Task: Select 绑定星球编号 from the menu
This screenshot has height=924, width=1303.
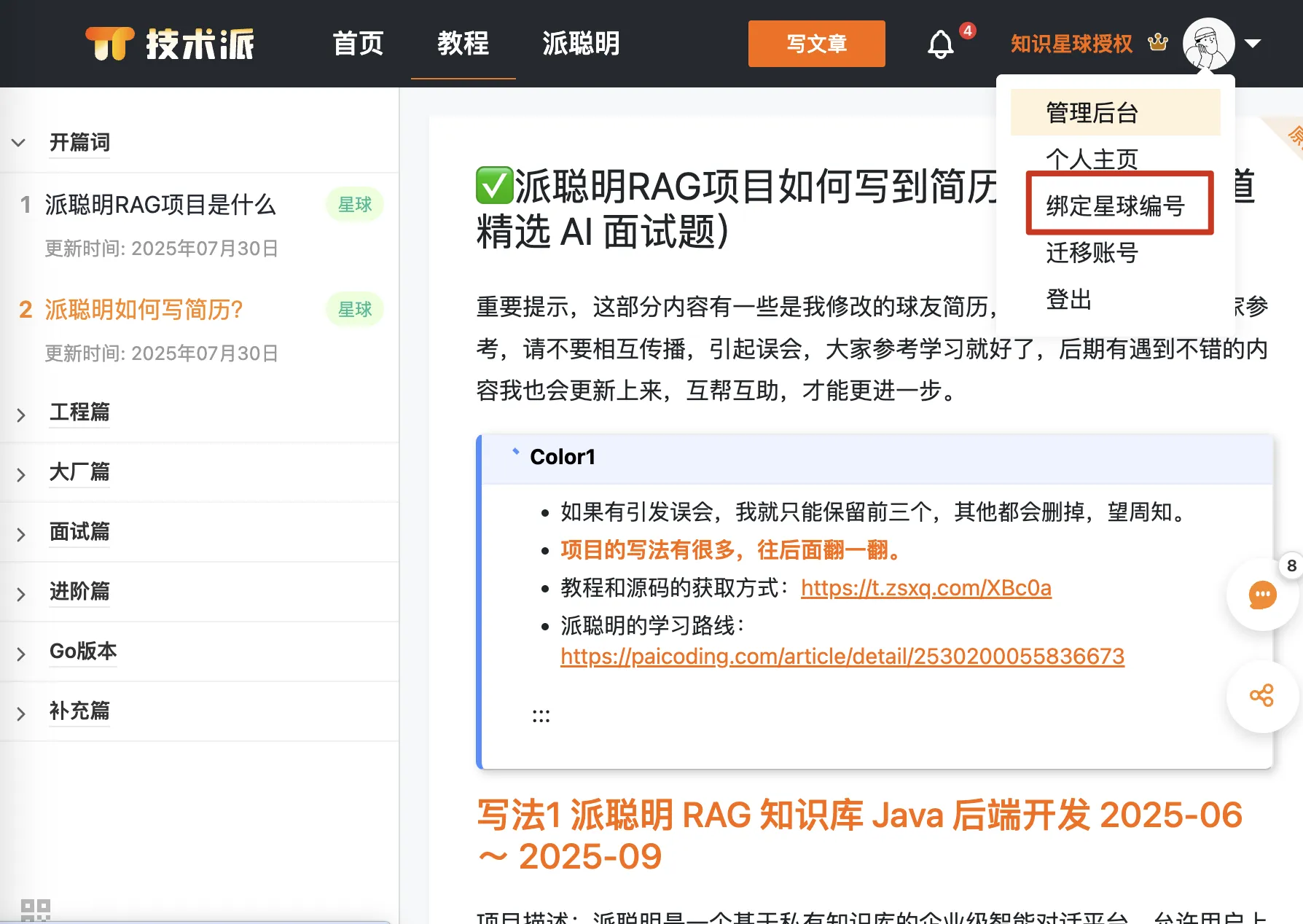Action: [1116, 206]
